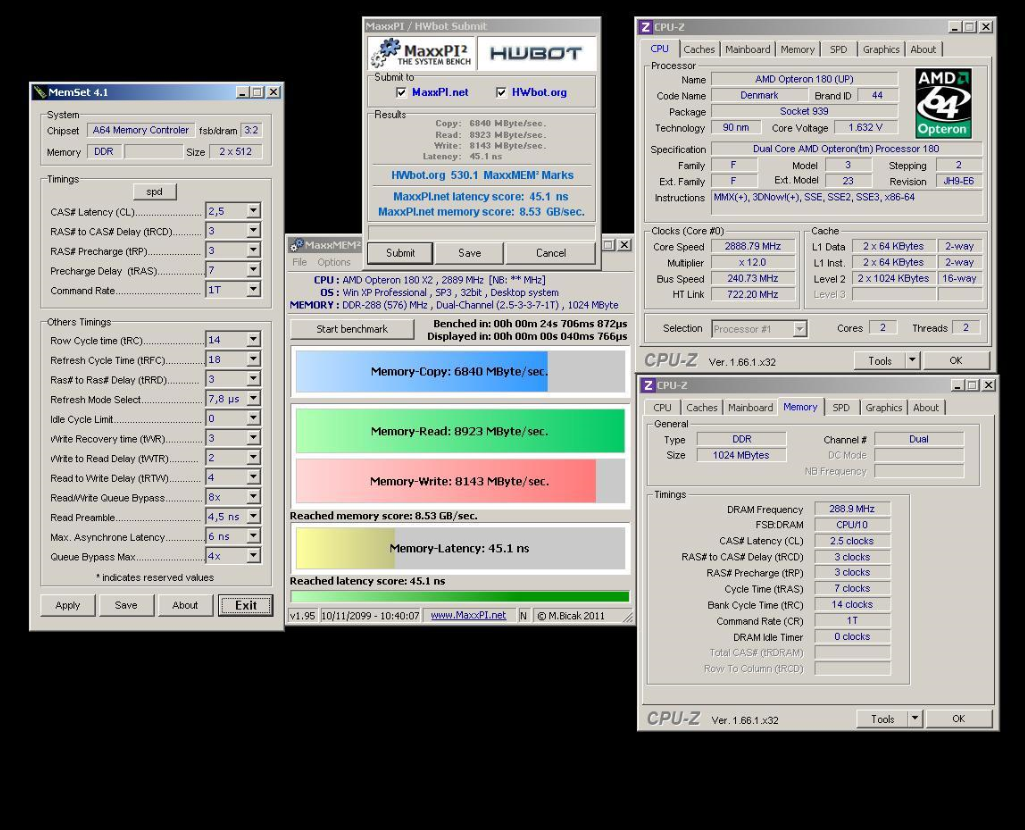Click the DRAM Frequency 288.9 MHz value

pyautogui.click(x=851, y=508)
